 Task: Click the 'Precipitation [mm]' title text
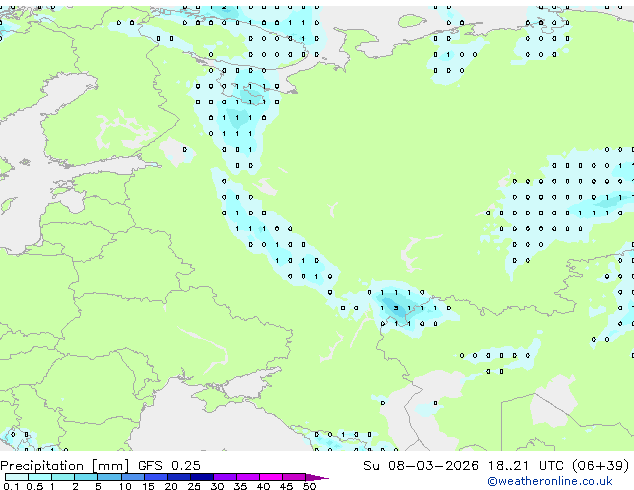click(64, 466)
